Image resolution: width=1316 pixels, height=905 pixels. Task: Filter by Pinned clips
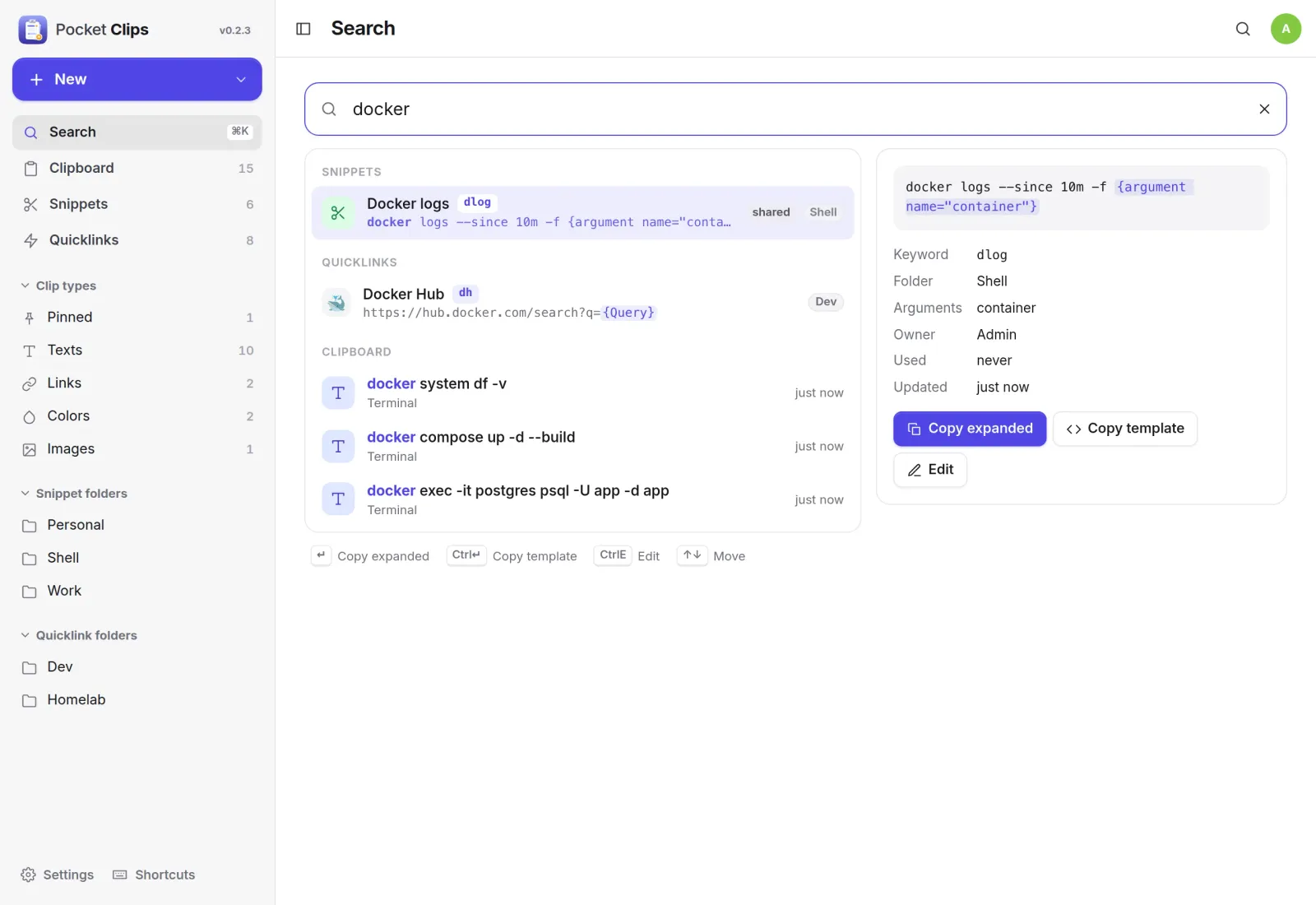137,318
